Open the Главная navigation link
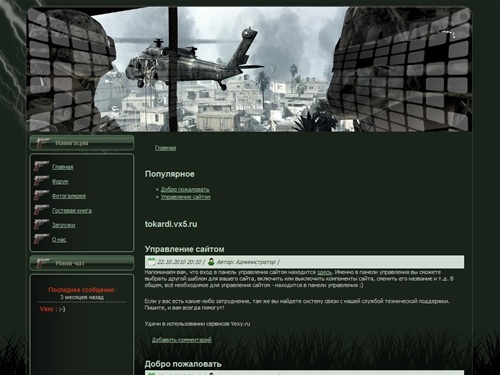Screen dimensions: 500x375 pos(63,167)
